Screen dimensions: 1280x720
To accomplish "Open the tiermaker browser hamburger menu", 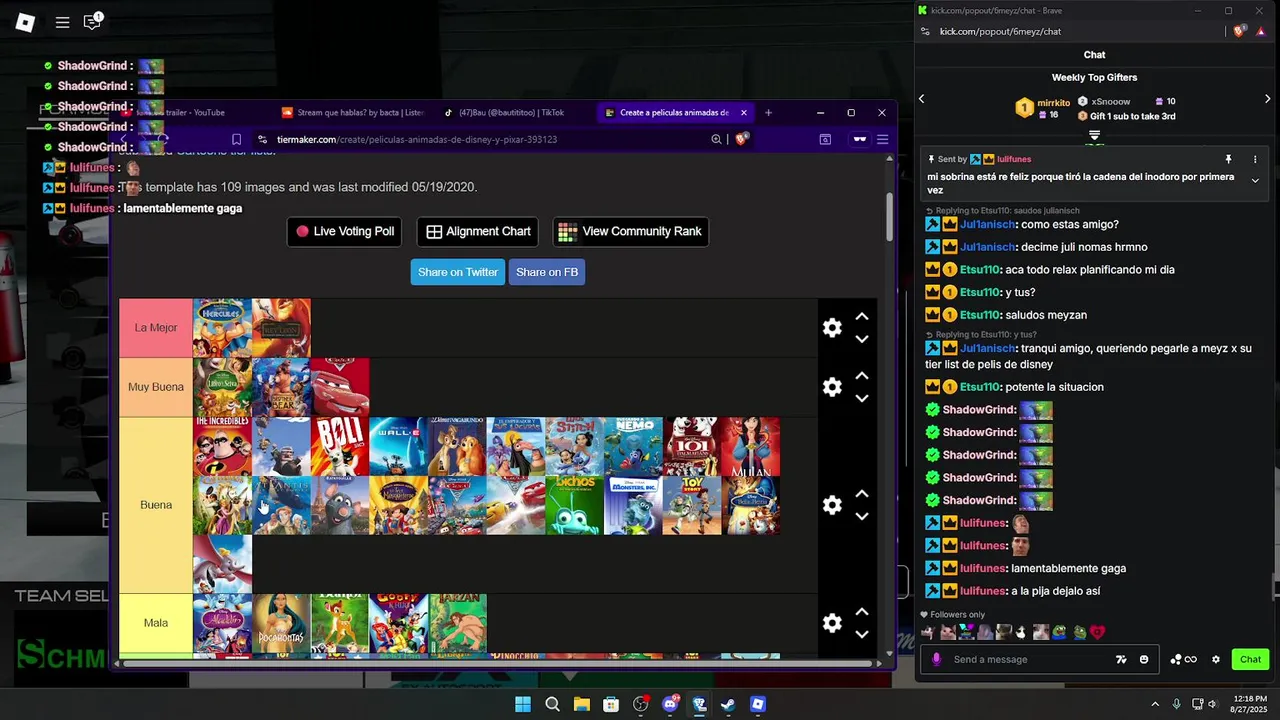I will pyautogui.click(x=882, y=140).
